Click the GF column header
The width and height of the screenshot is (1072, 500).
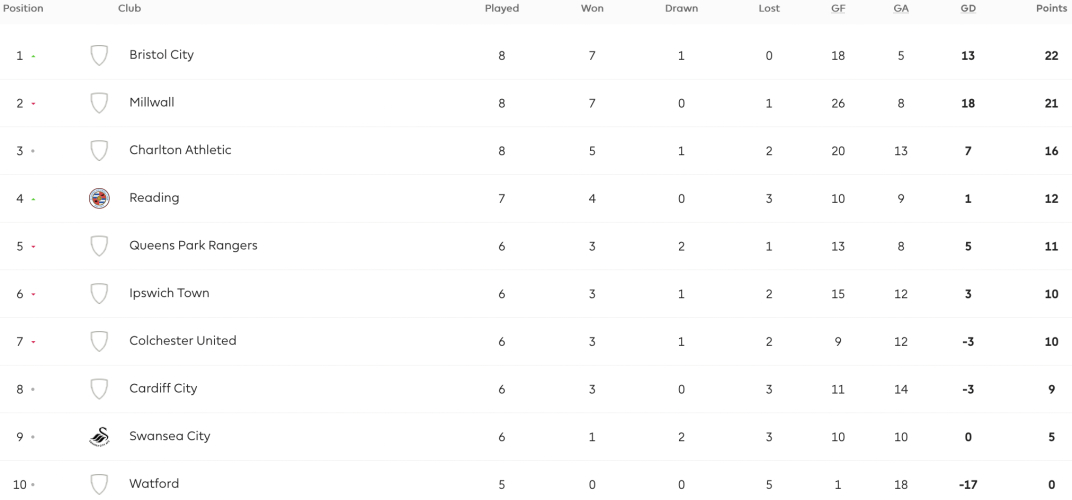pos(838,8)
